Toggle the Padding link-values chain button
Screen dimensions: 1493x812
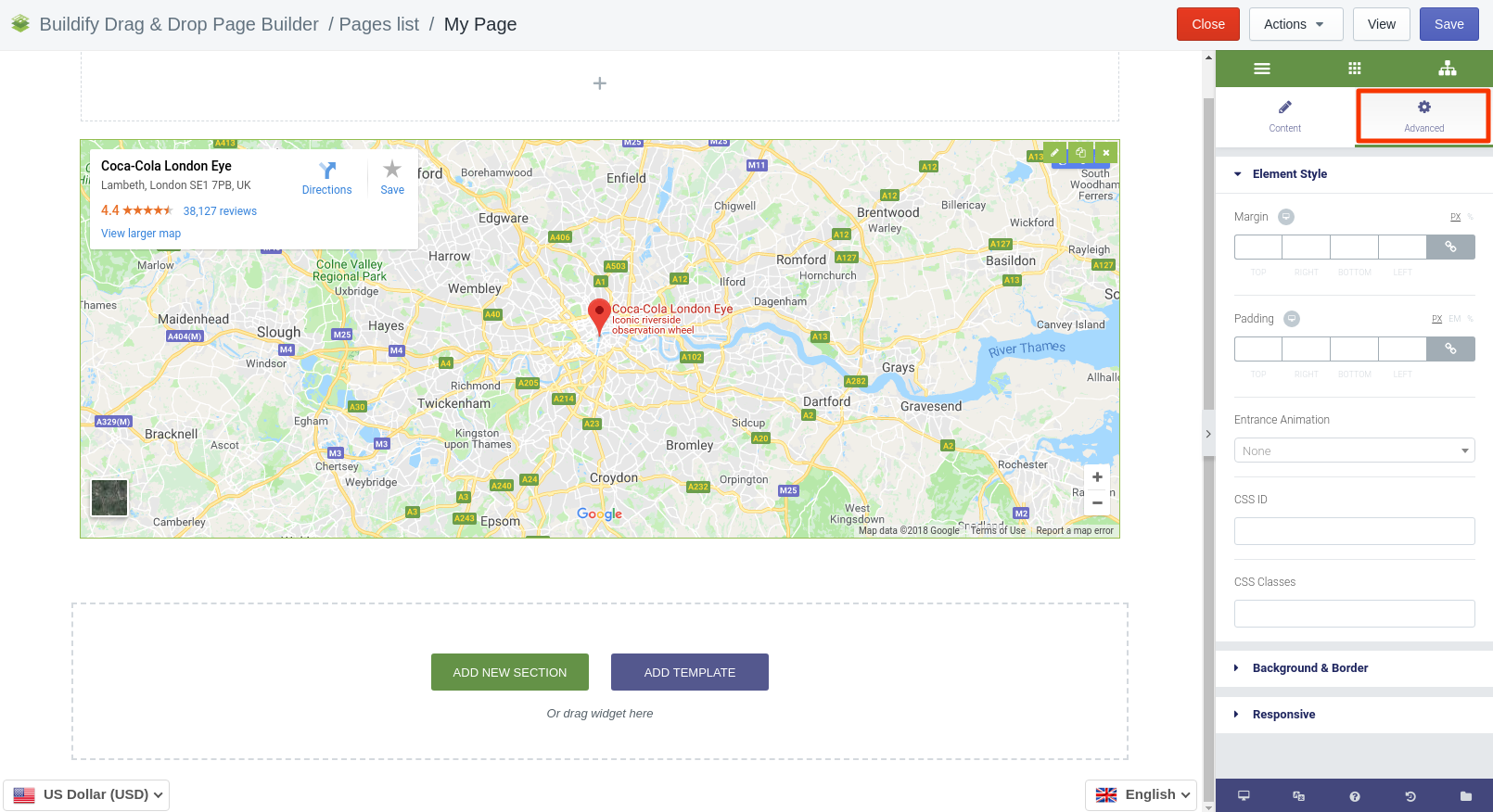(x=1450, y=349)
